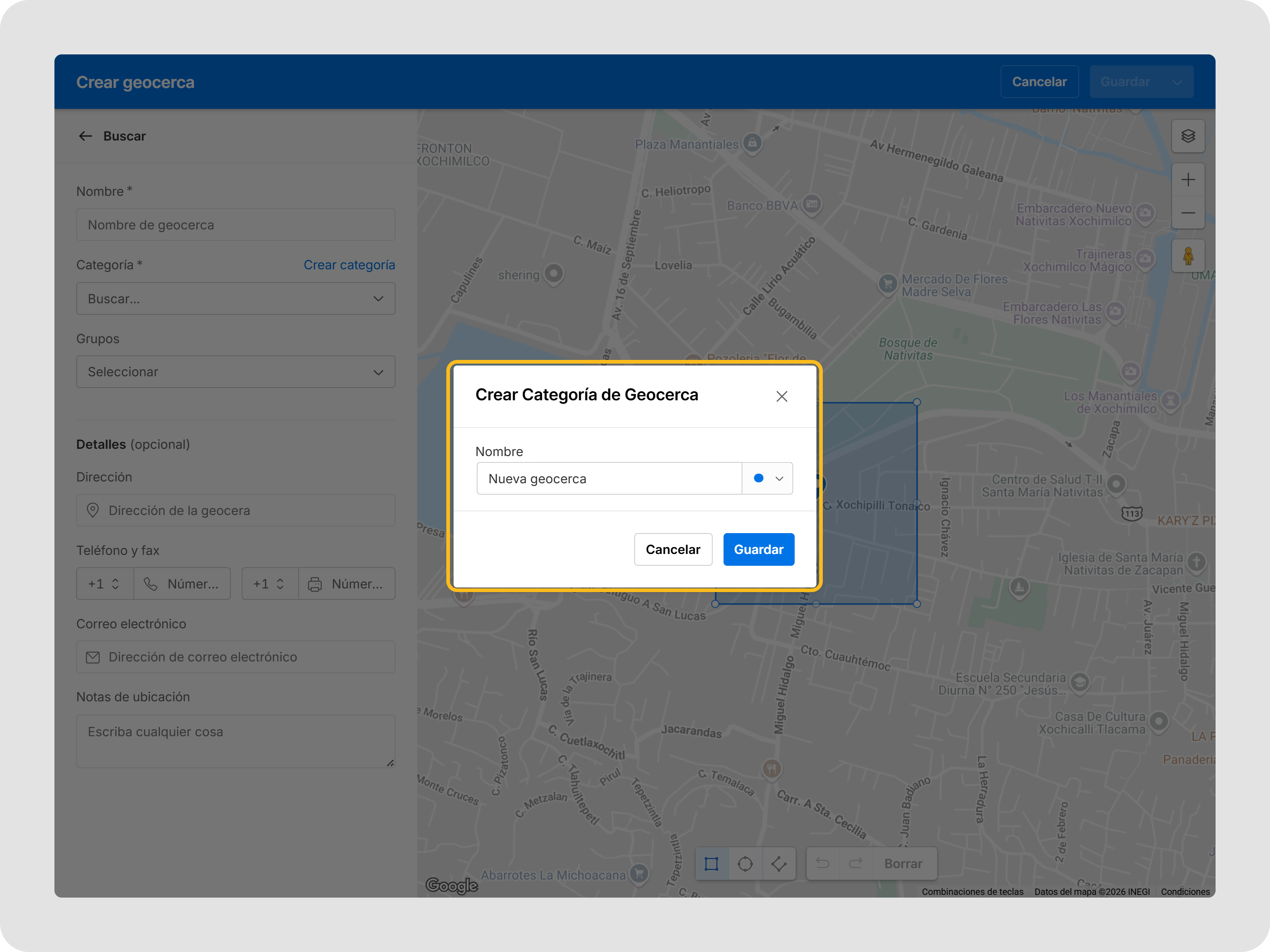Click the Street View pegman icon

[1188, 256]
